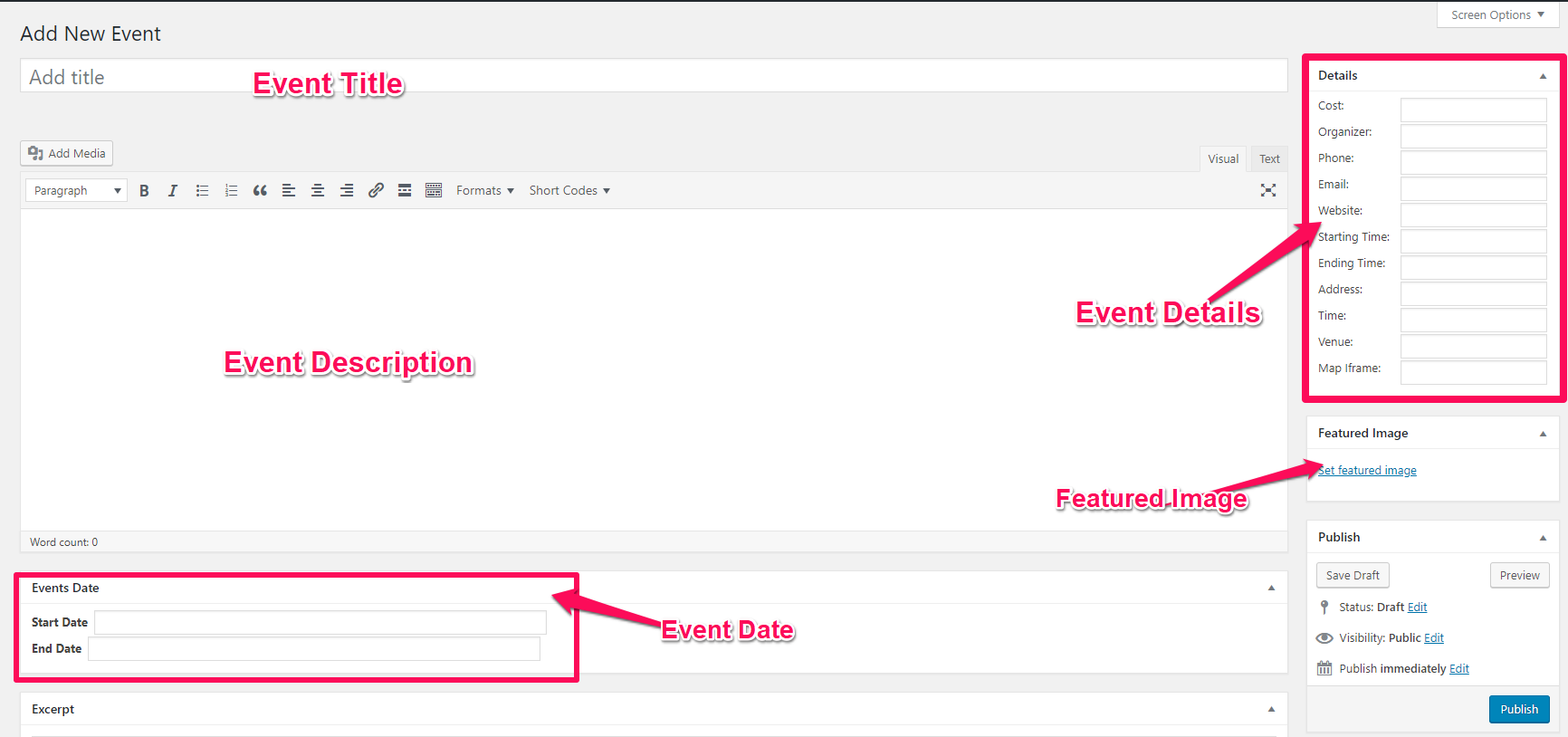Click the Time input field in Details
Viewport: 1568px width, 737px height.
[x=1473, y=320]
